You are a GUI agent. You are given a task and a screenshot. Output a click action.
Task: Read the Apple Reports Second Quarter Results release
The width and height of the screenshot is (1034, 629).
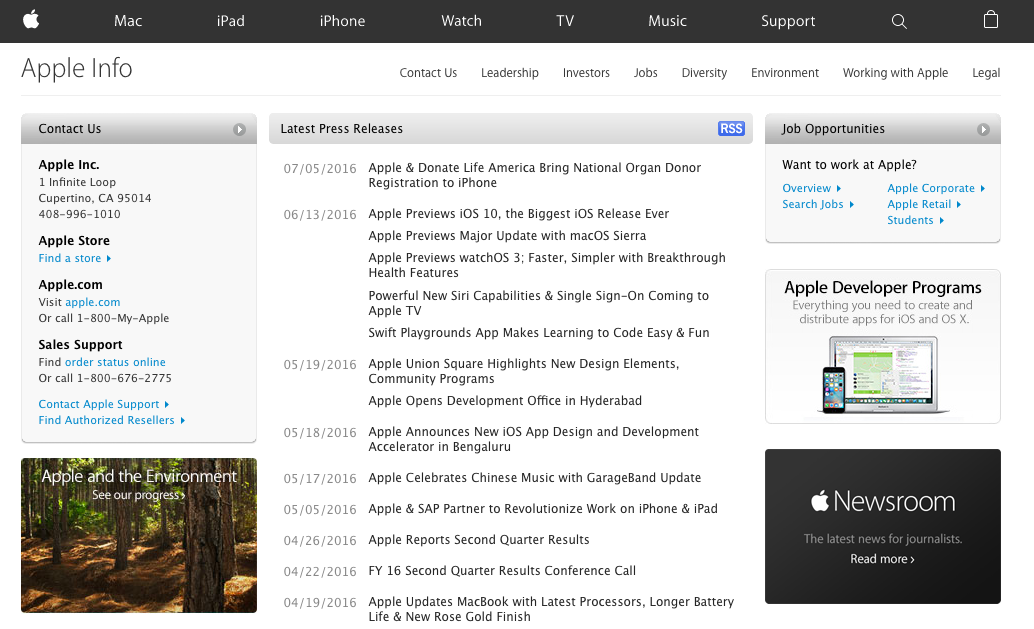478,540
